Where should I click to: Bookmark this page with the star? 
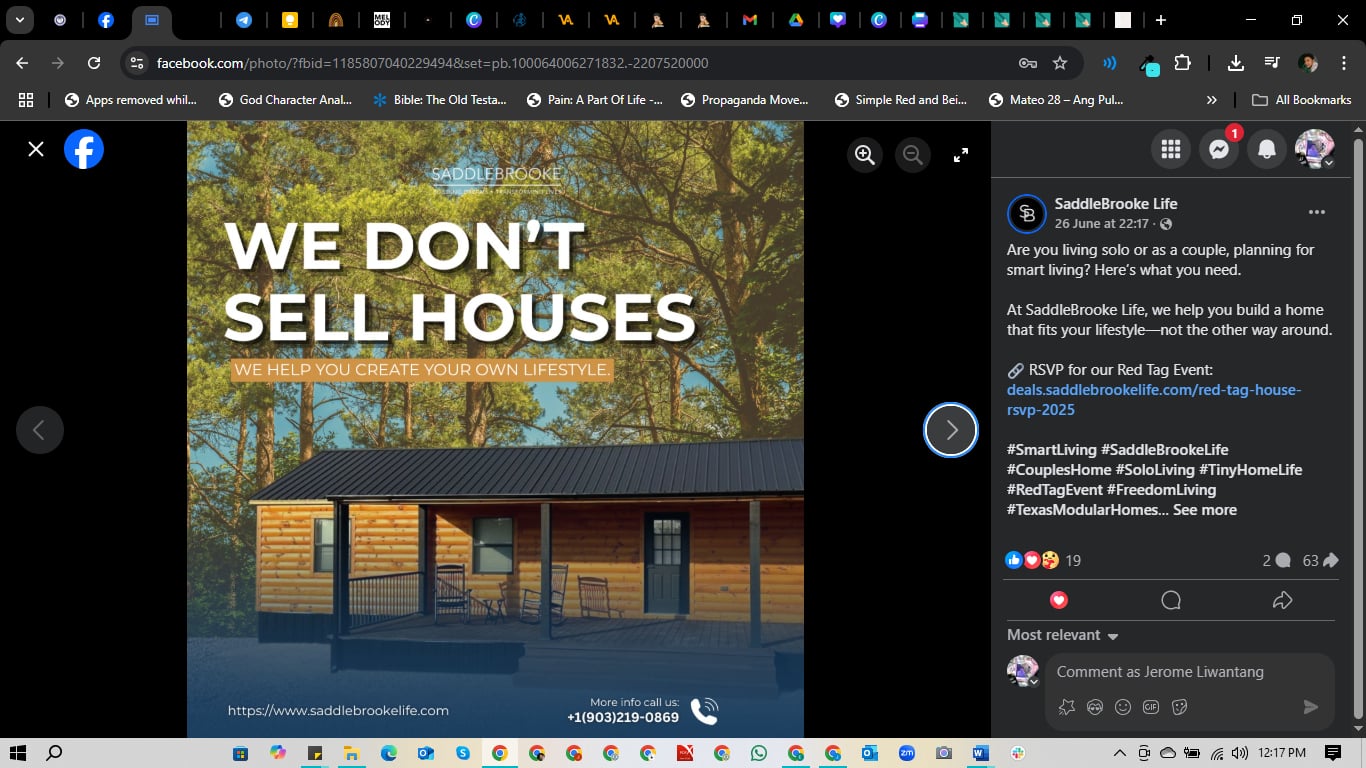(1060, 63)
